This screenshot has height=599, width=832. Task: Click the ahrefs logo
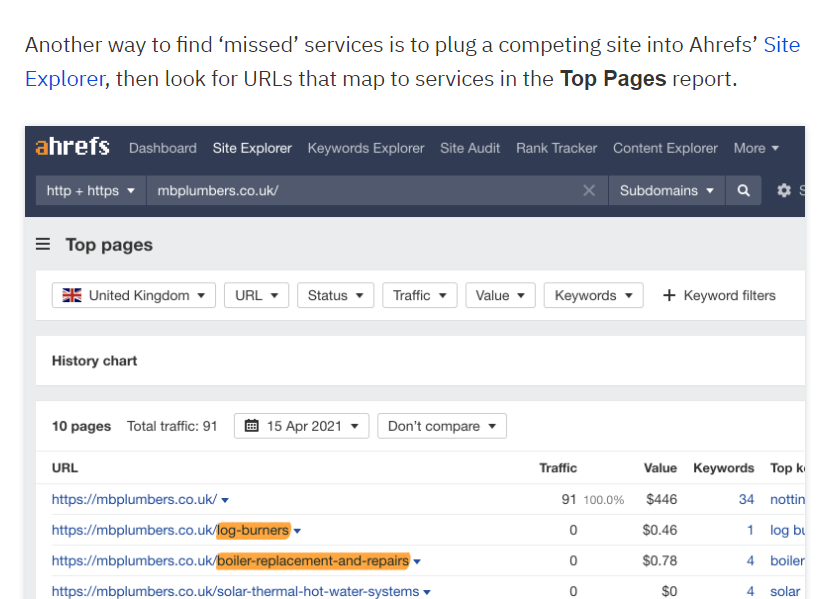pyautogui.click(x=72, y=146)
